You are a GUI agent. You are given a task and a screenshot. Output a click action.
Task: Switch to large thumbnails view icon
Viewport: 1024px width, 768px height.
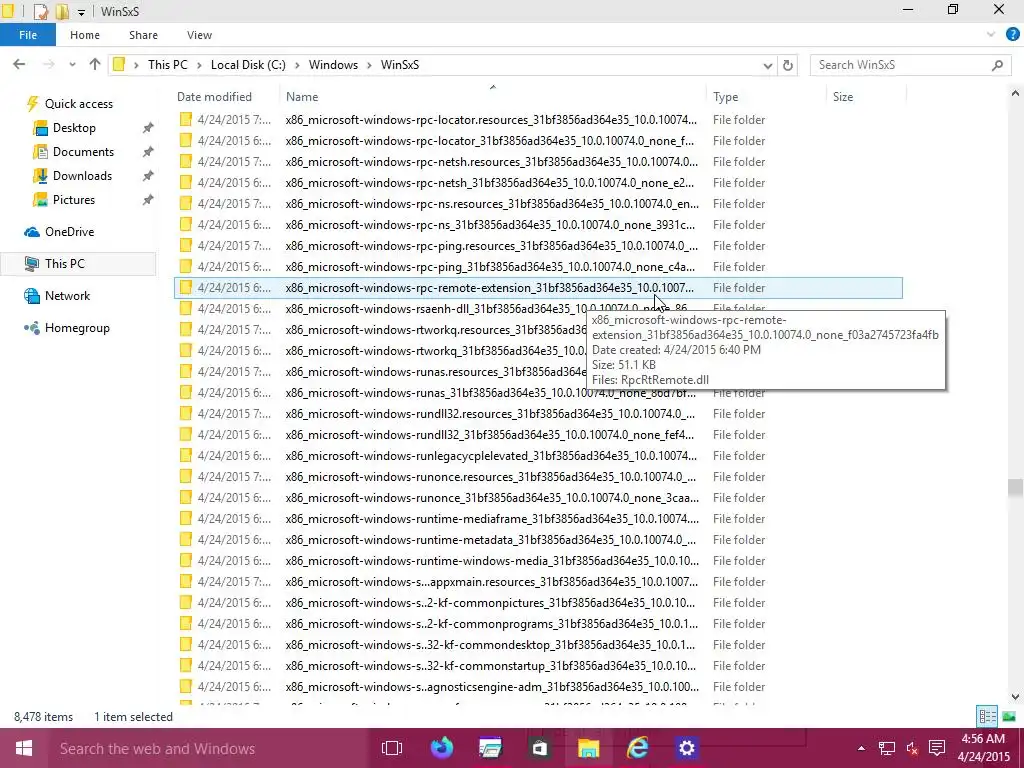1009,716
